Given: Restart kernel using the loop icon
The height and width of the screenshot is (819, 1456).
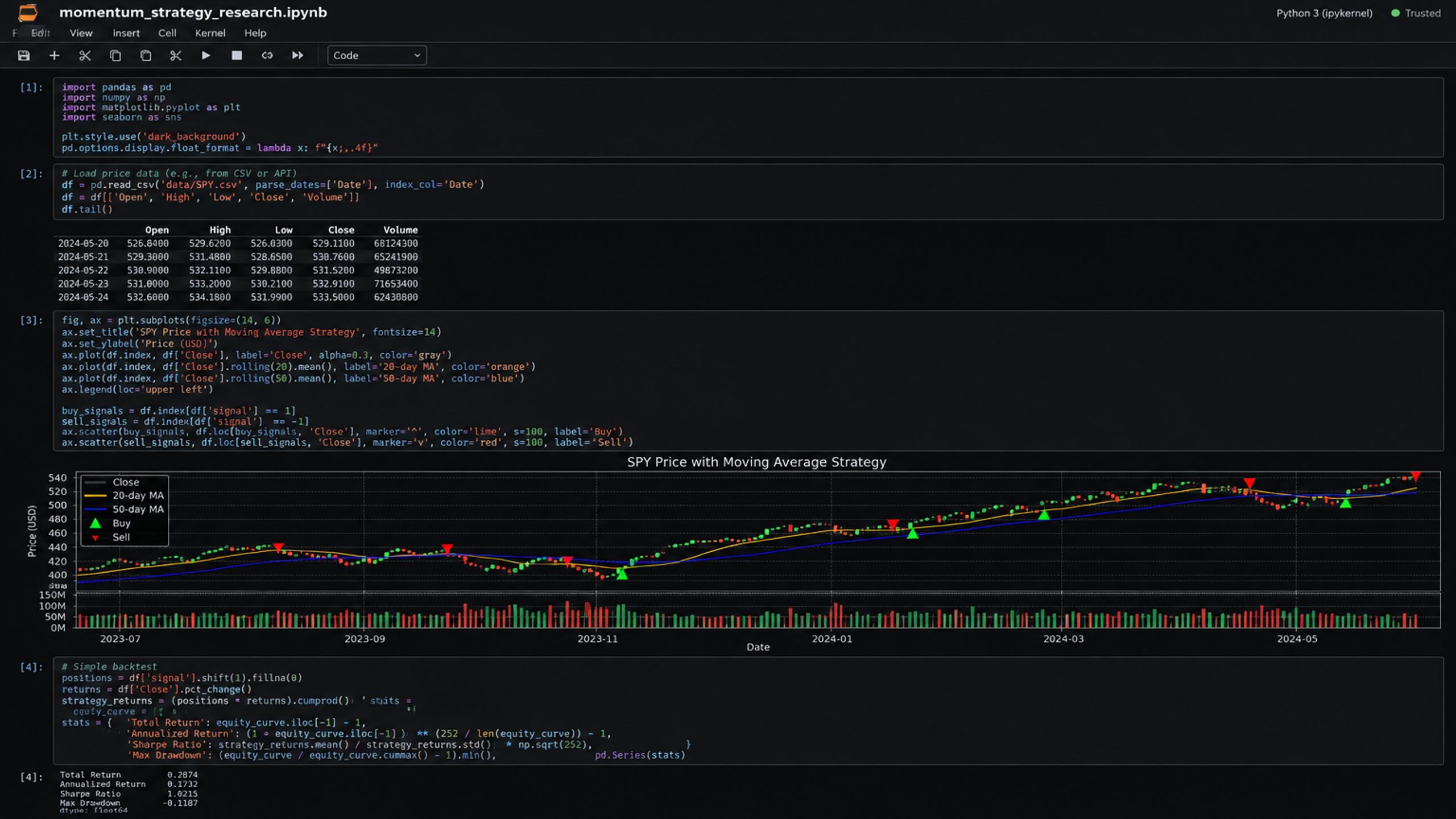Looking at the screenshot, I should pos(267,55).
